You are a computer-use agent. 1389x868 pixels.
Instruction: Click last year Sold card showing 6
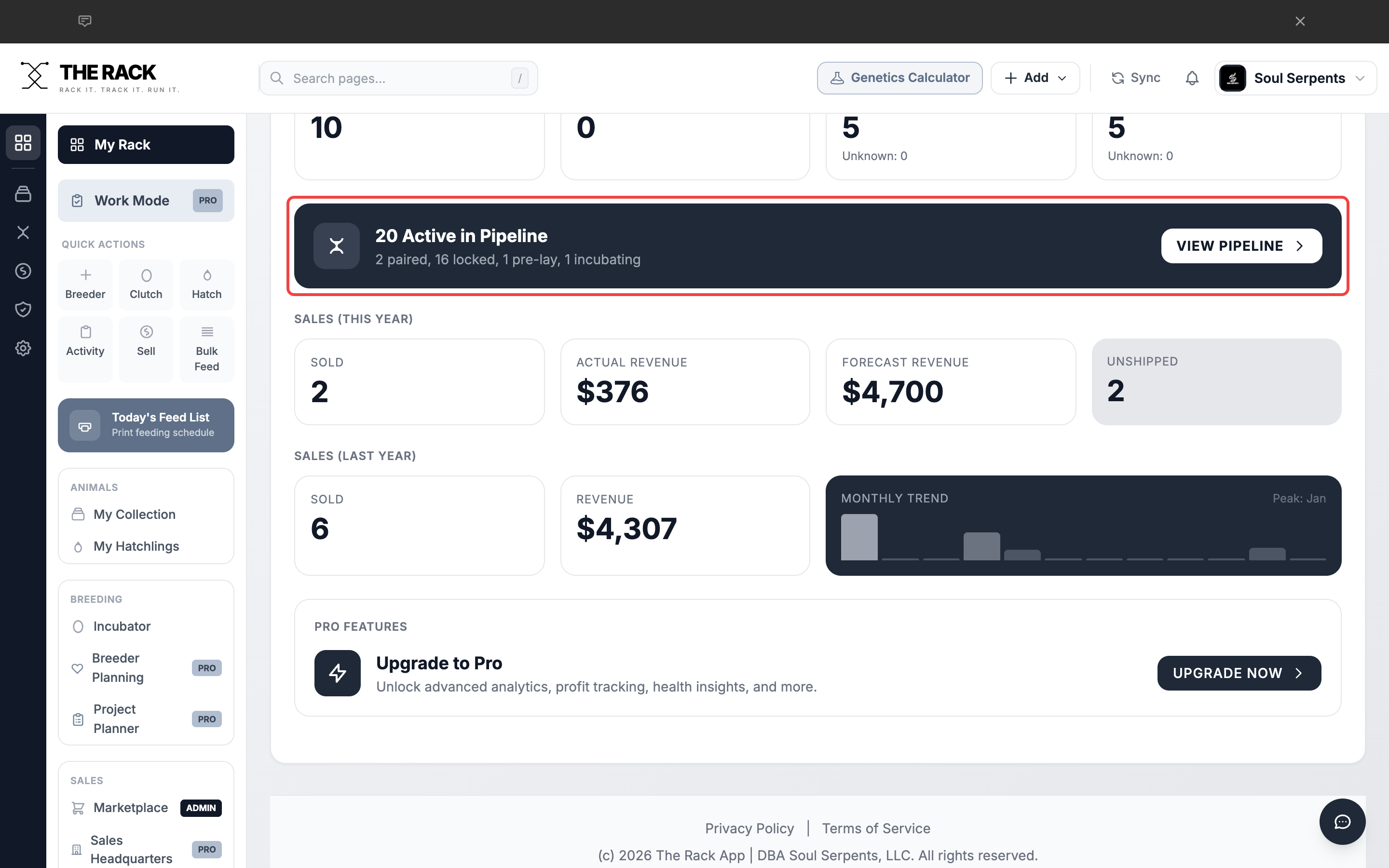419,525
